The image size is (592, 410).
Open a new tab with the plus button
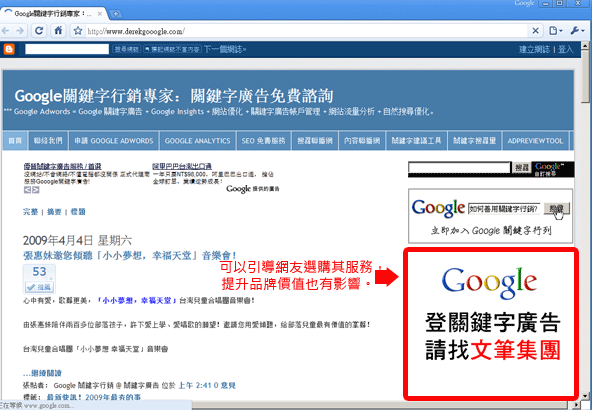pos(116,14)
